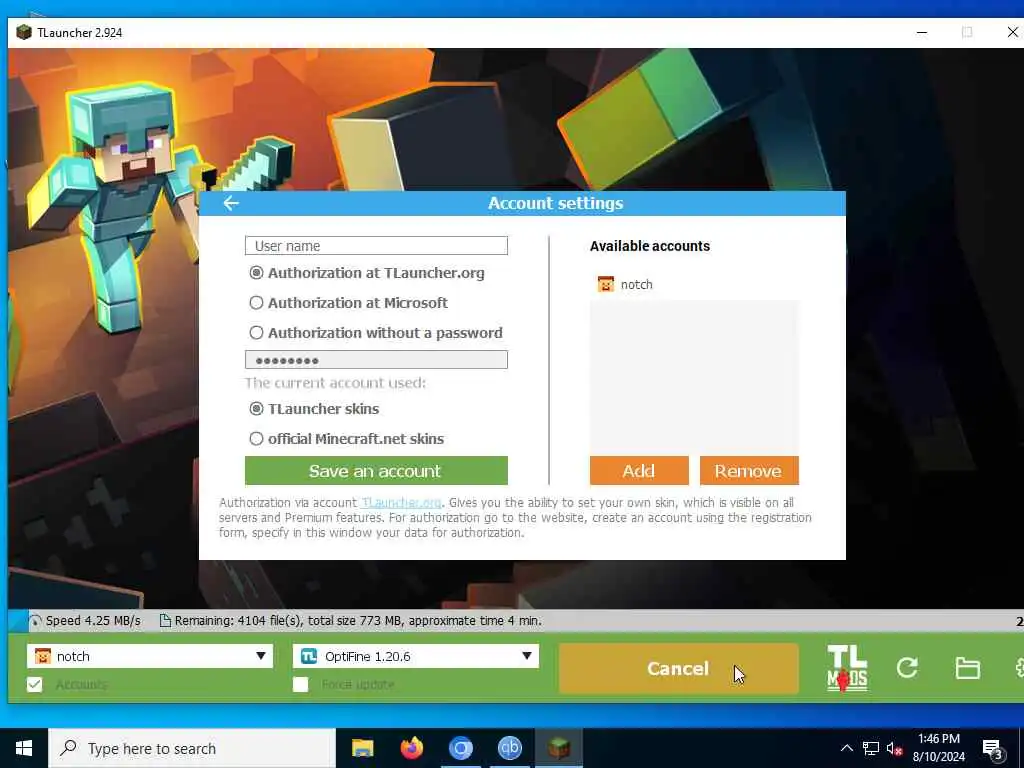Click the file icon next to Remaining
Viewport: 1024px width, 768px height.
(165, 620)
